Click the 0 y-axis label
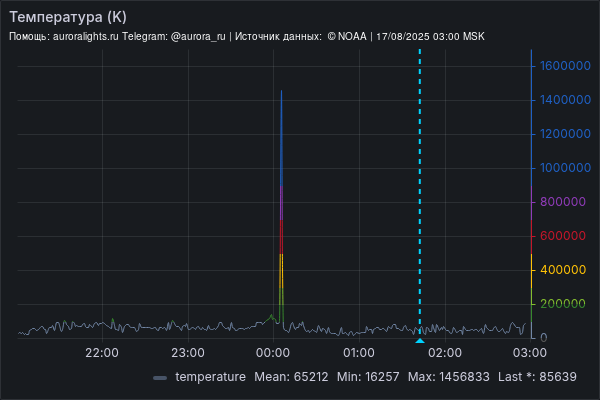 544,338
